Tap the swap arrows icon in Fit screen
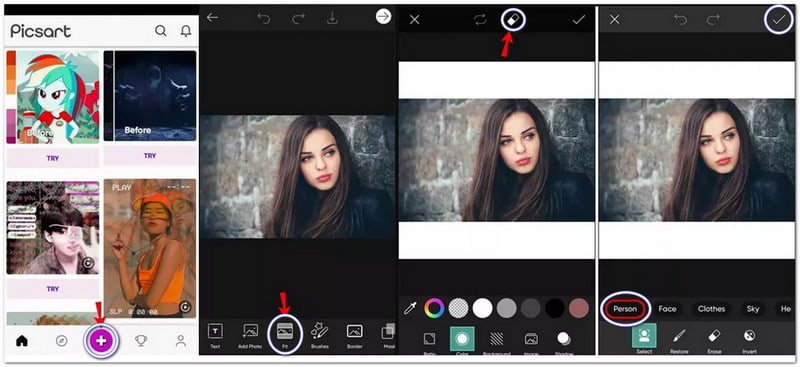The image size is (800, 367). [480, 20]
